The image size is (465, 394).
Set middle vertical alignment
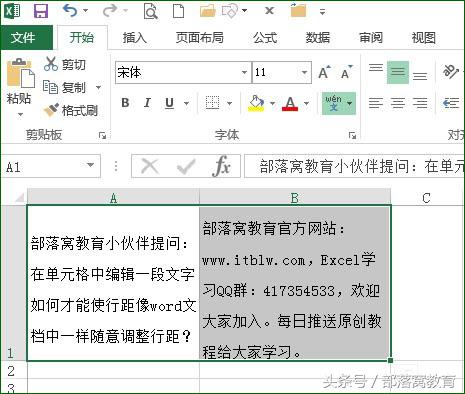(398, 72)
